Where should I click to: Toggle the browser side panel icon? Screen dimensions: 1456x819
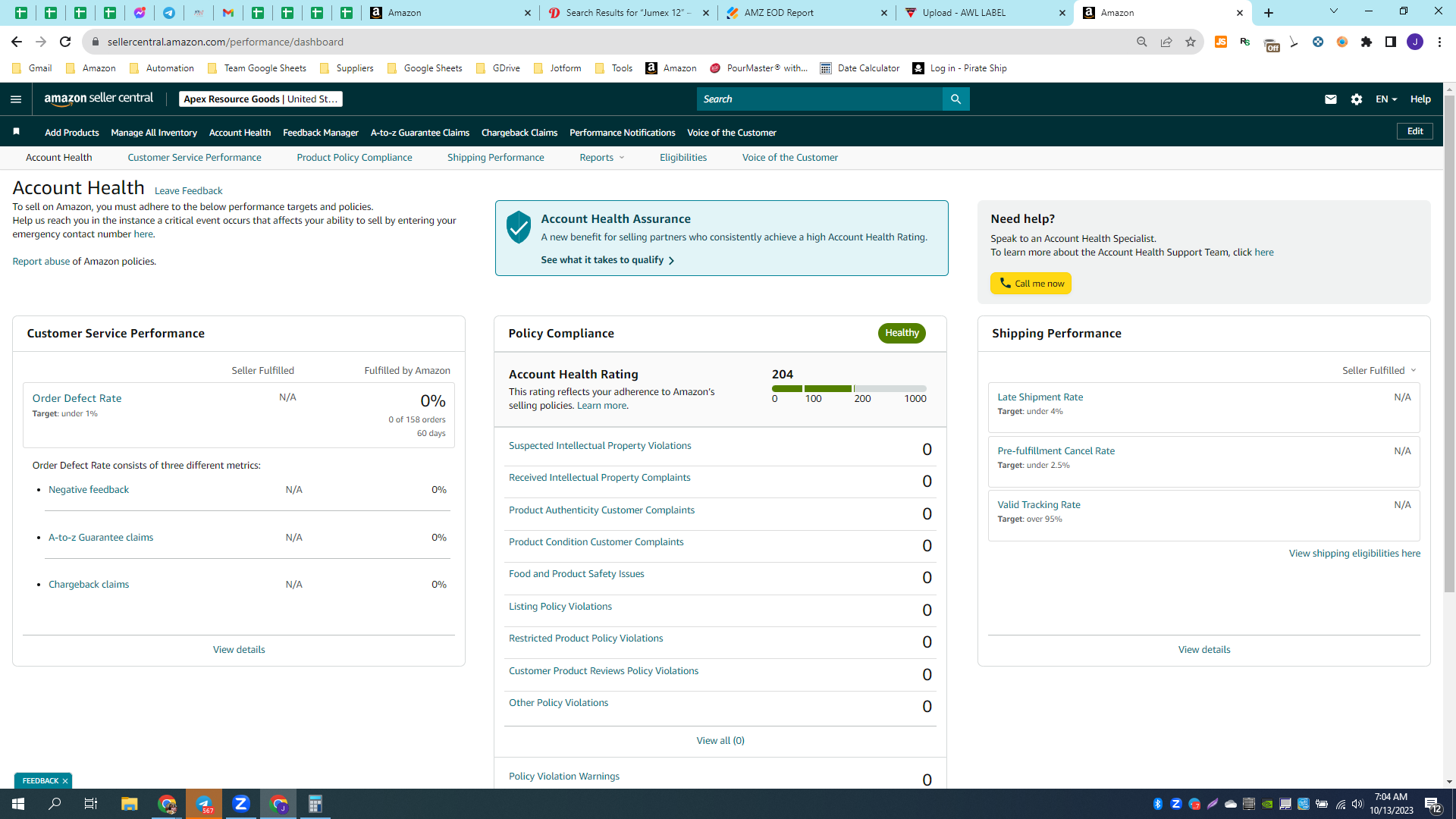click(1391, 42)
